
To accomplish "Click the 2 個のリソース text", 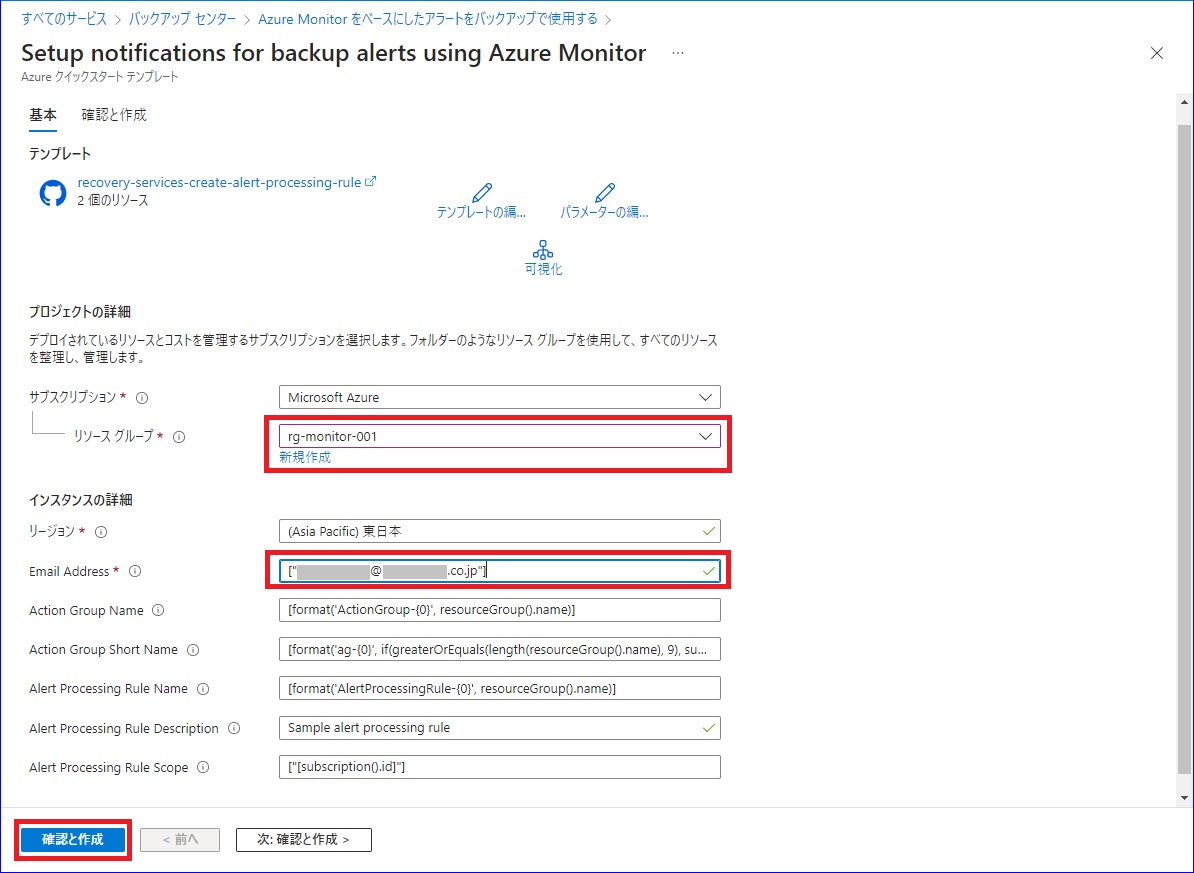I will tap(113, 200).
